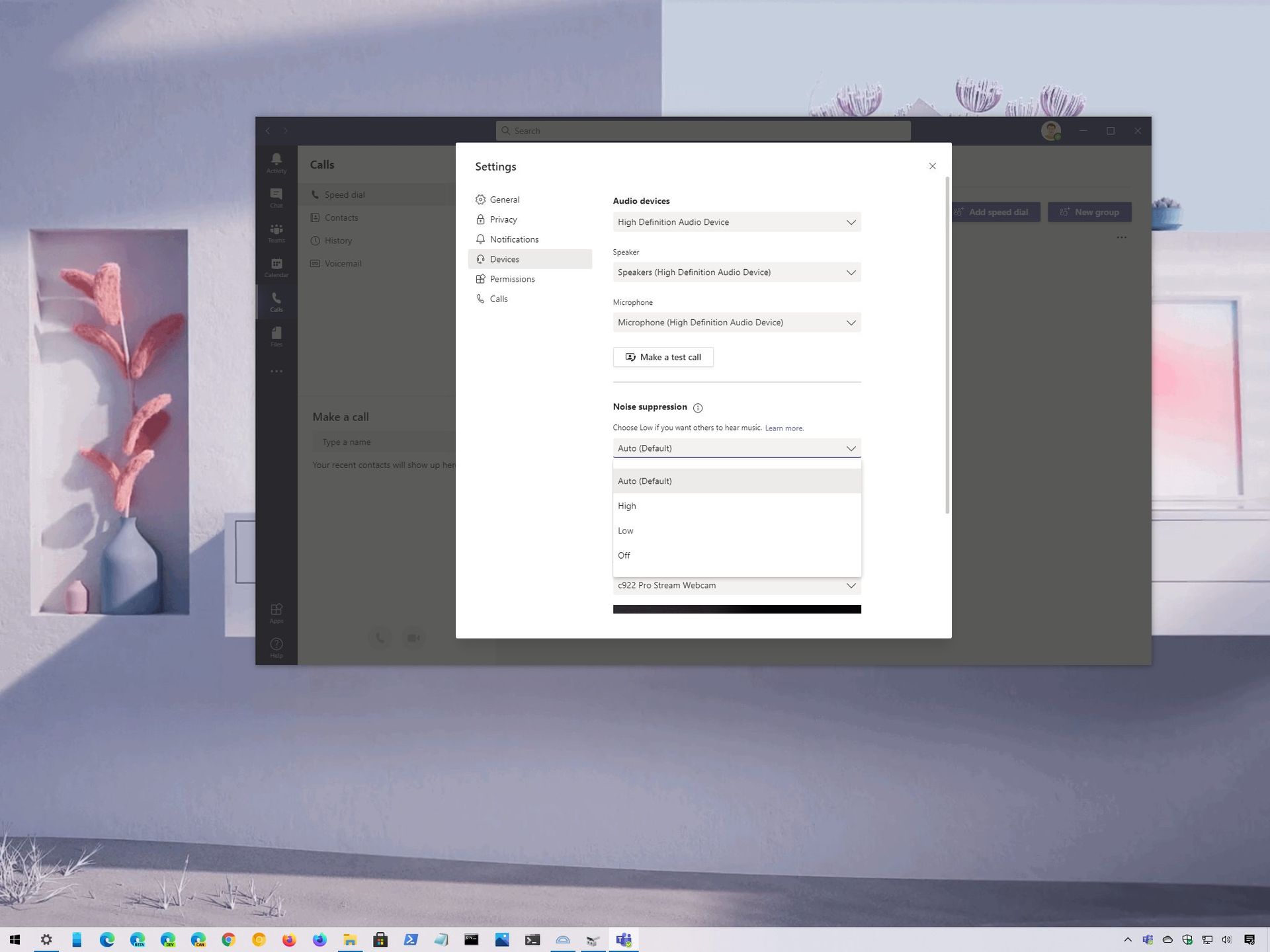
Task: Select the Chat icon in the sidebar
Action: coord(276,197)
